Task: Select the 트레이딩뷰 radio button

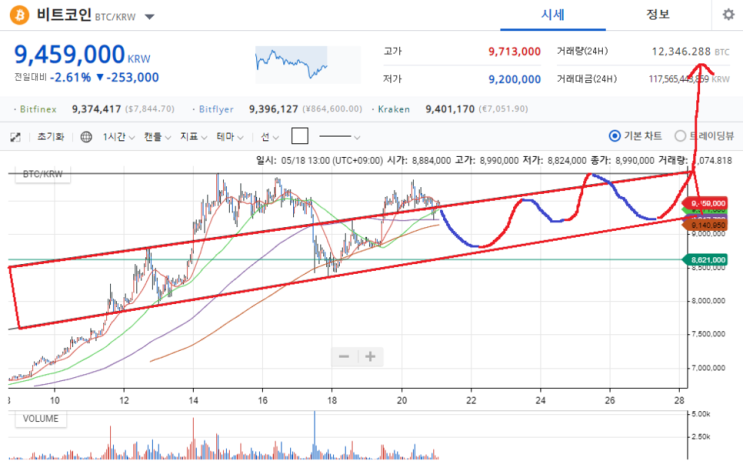Action: point(680,136)
